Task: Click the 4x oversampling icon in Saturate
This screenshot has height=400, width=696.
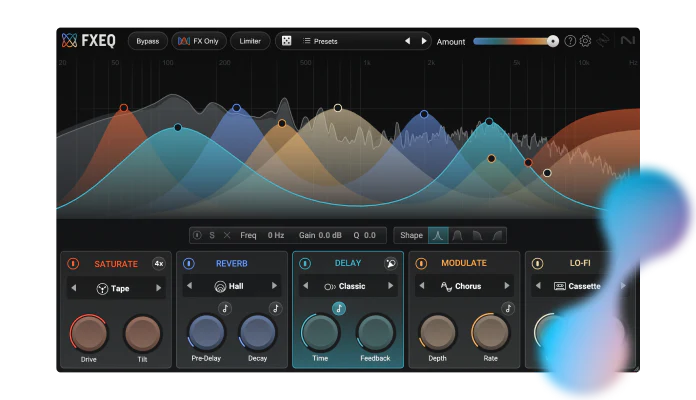Action: [x=158, y=264]
